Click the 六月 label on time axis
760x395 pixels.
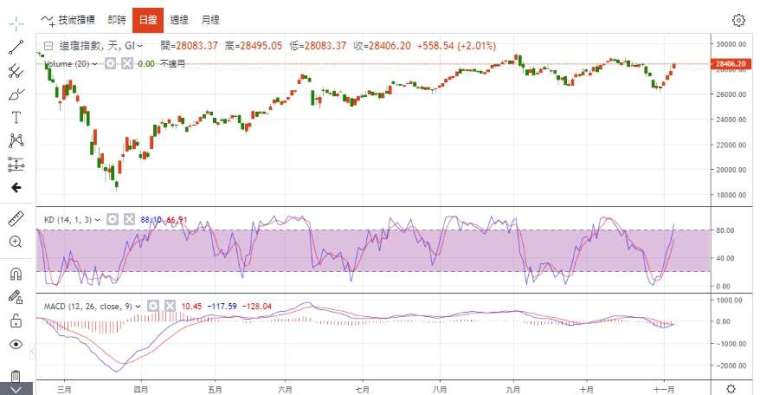[x=285, y=389]
